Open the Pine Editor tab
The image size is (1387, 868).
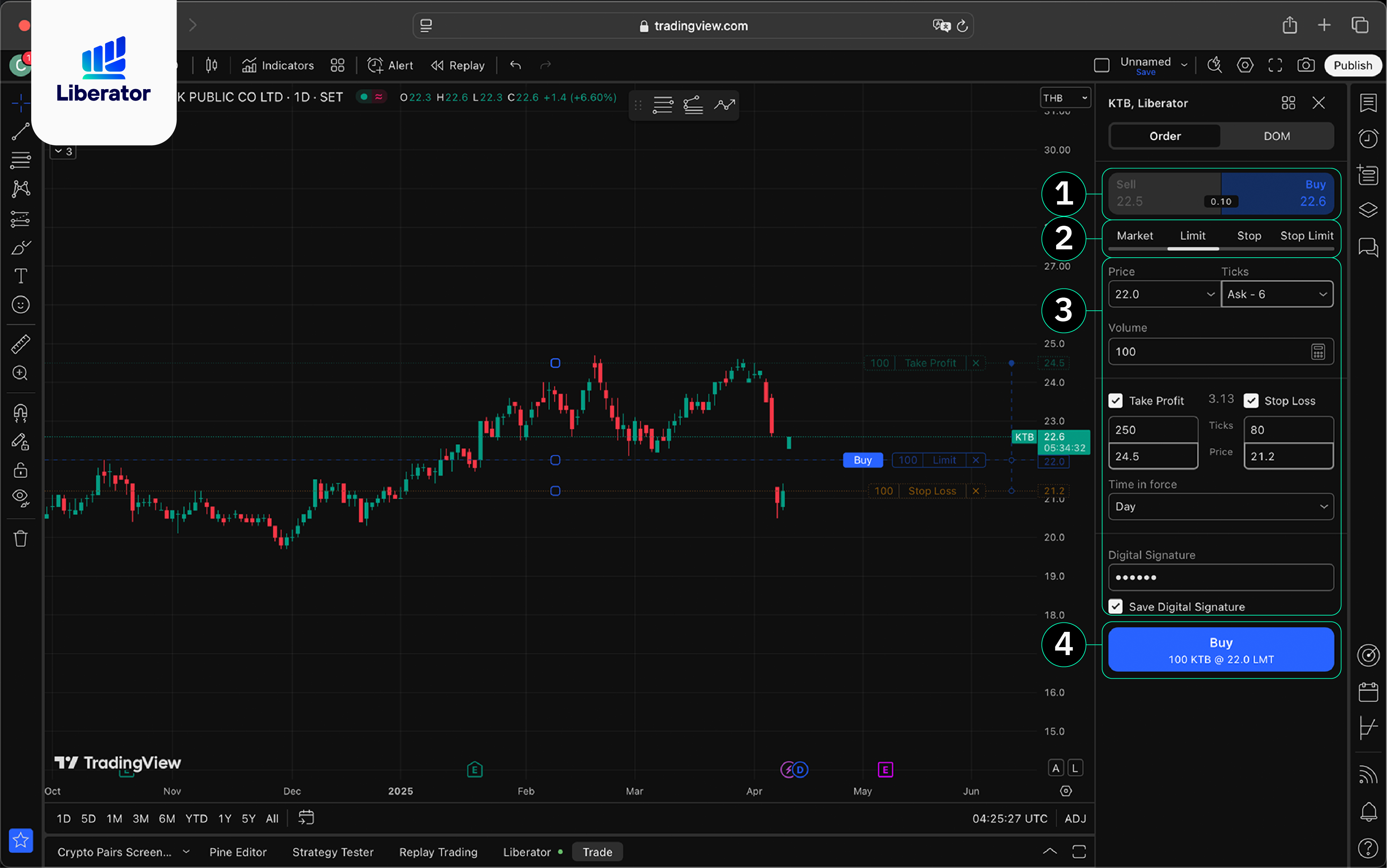coord(238,852)
